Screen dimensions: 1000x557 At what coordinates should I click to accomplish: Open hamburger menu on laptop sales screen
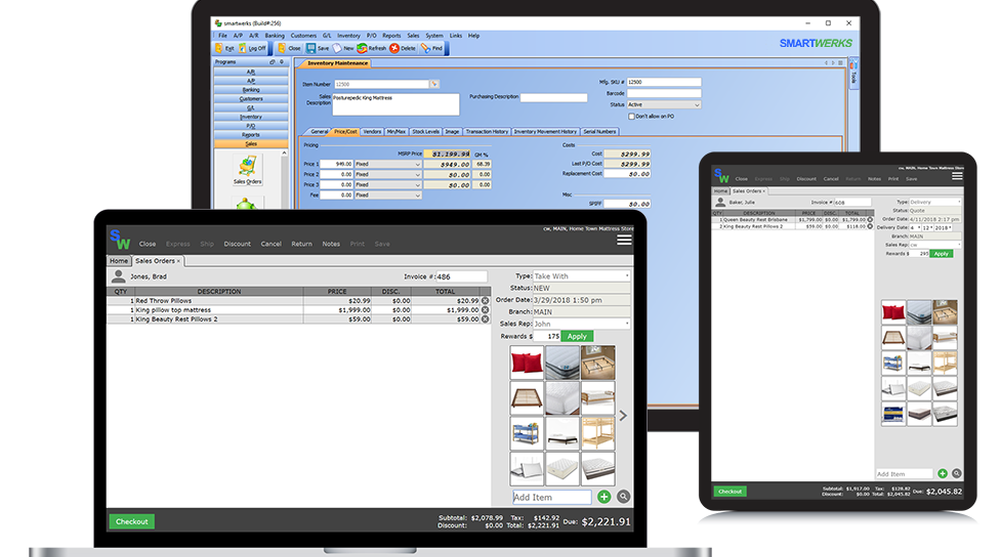coord(624,240)
